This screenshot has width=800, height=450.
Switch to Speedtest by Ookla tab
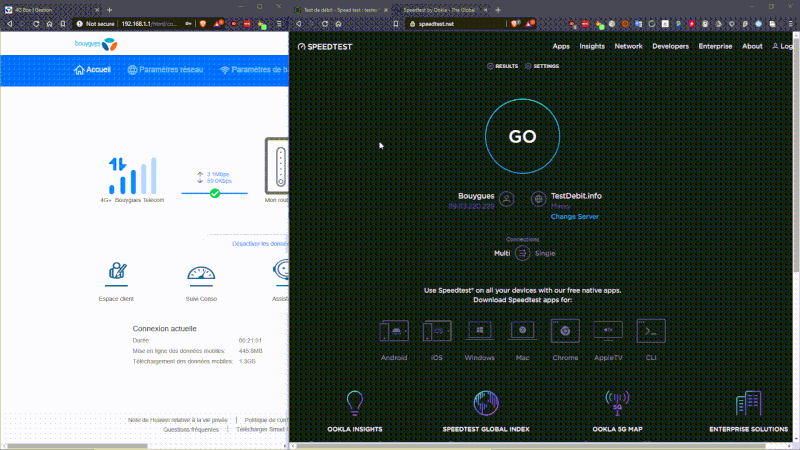[x=440, y=10]
